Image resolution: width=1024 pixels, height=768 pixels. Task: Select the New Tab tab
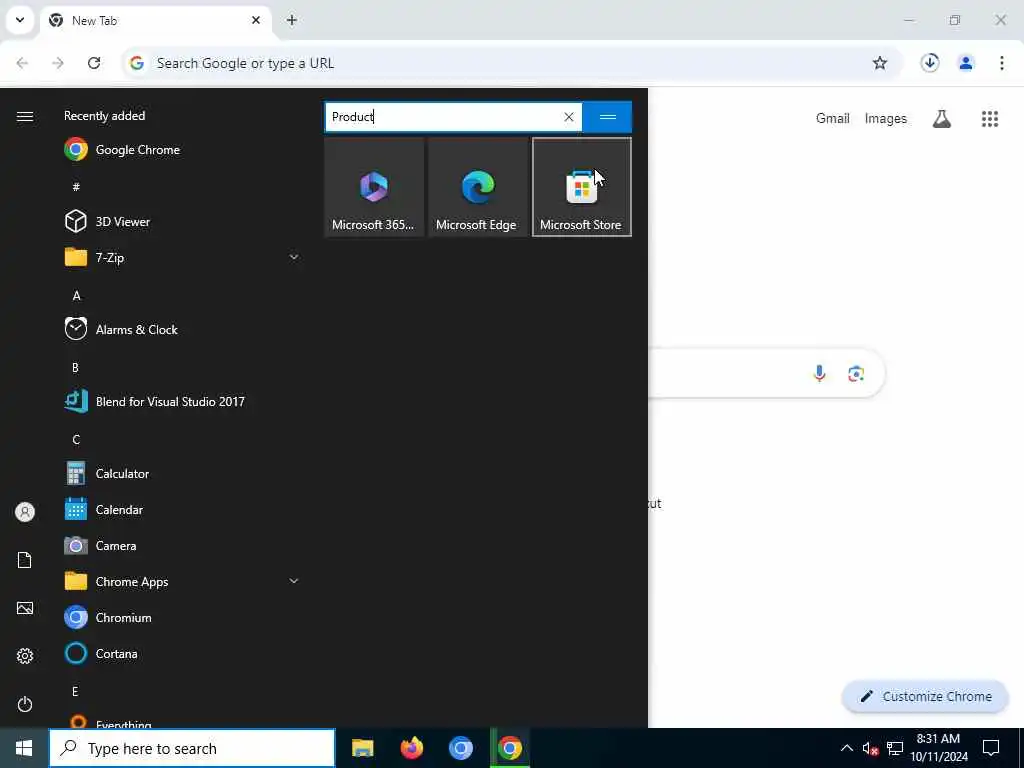click(155, 21)
